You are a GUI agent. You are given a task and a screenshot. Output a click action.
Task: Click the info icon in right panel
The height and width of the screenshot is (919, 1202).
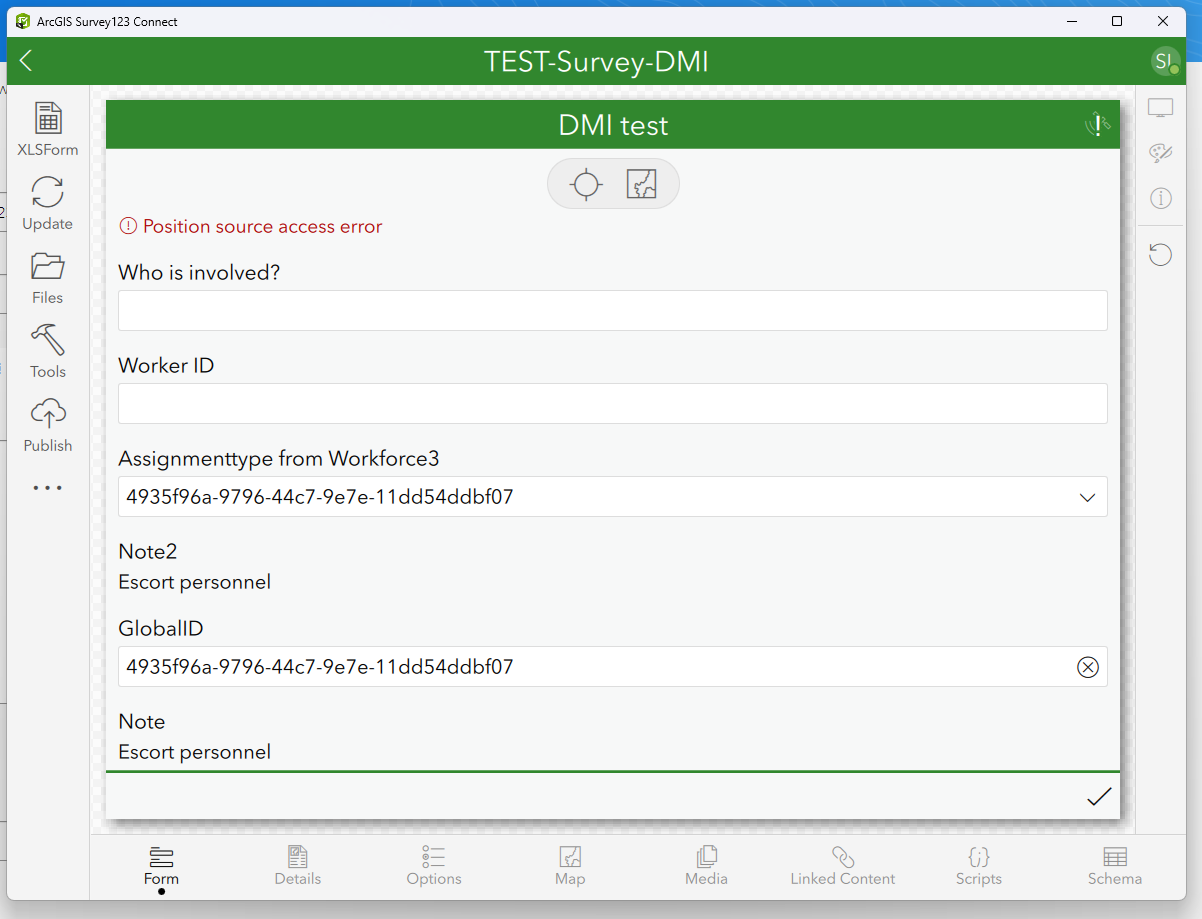[1160, 198]
